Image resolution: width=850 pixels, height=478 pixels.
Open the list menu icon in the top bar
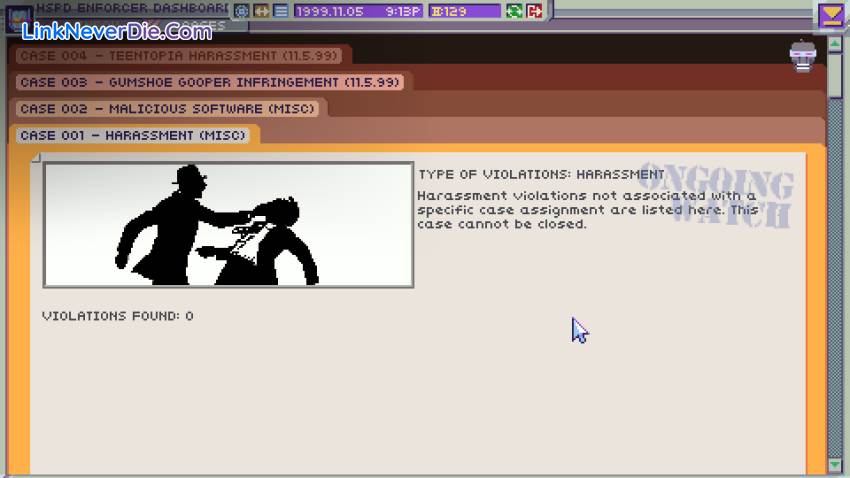[281, 10]
